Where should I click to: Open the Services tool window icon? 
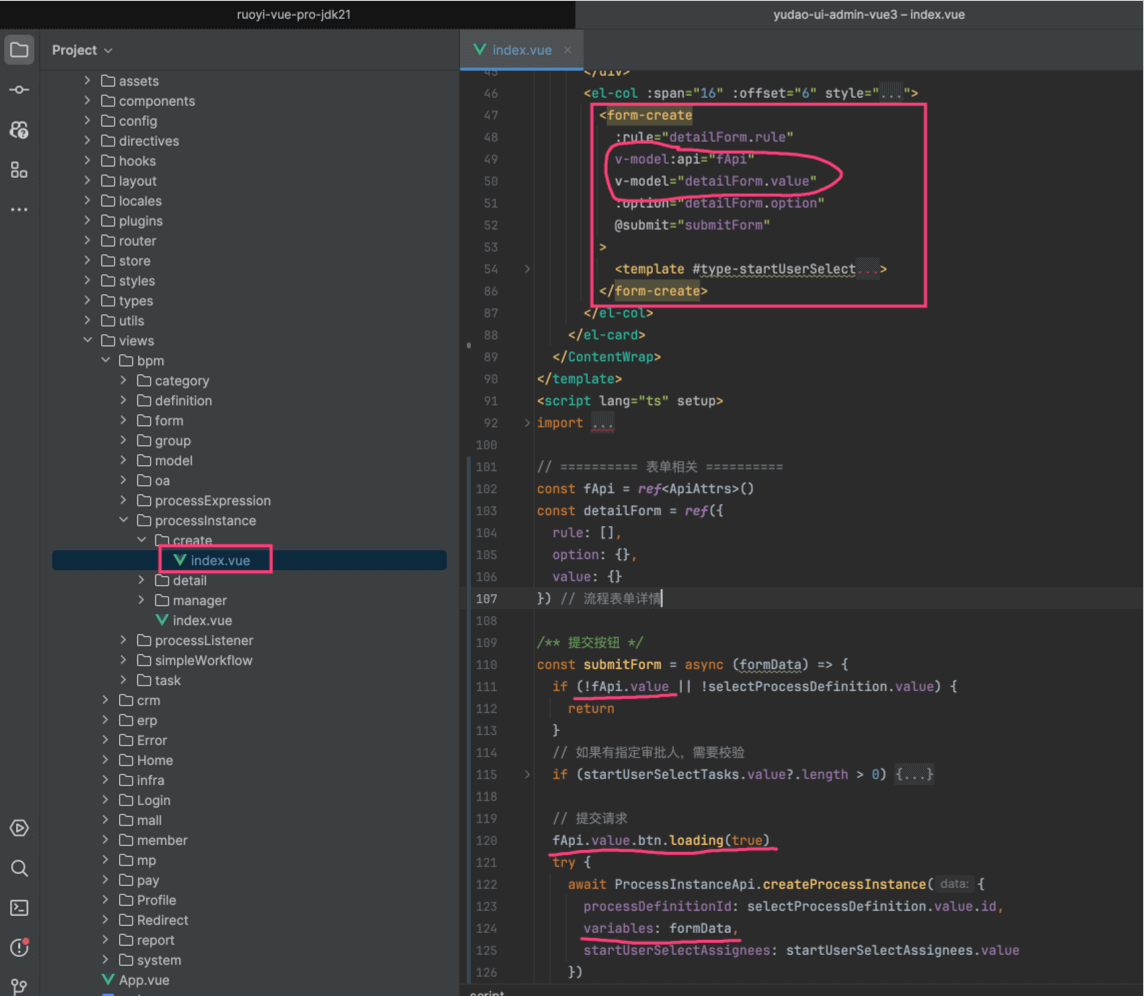coord(19,828)
